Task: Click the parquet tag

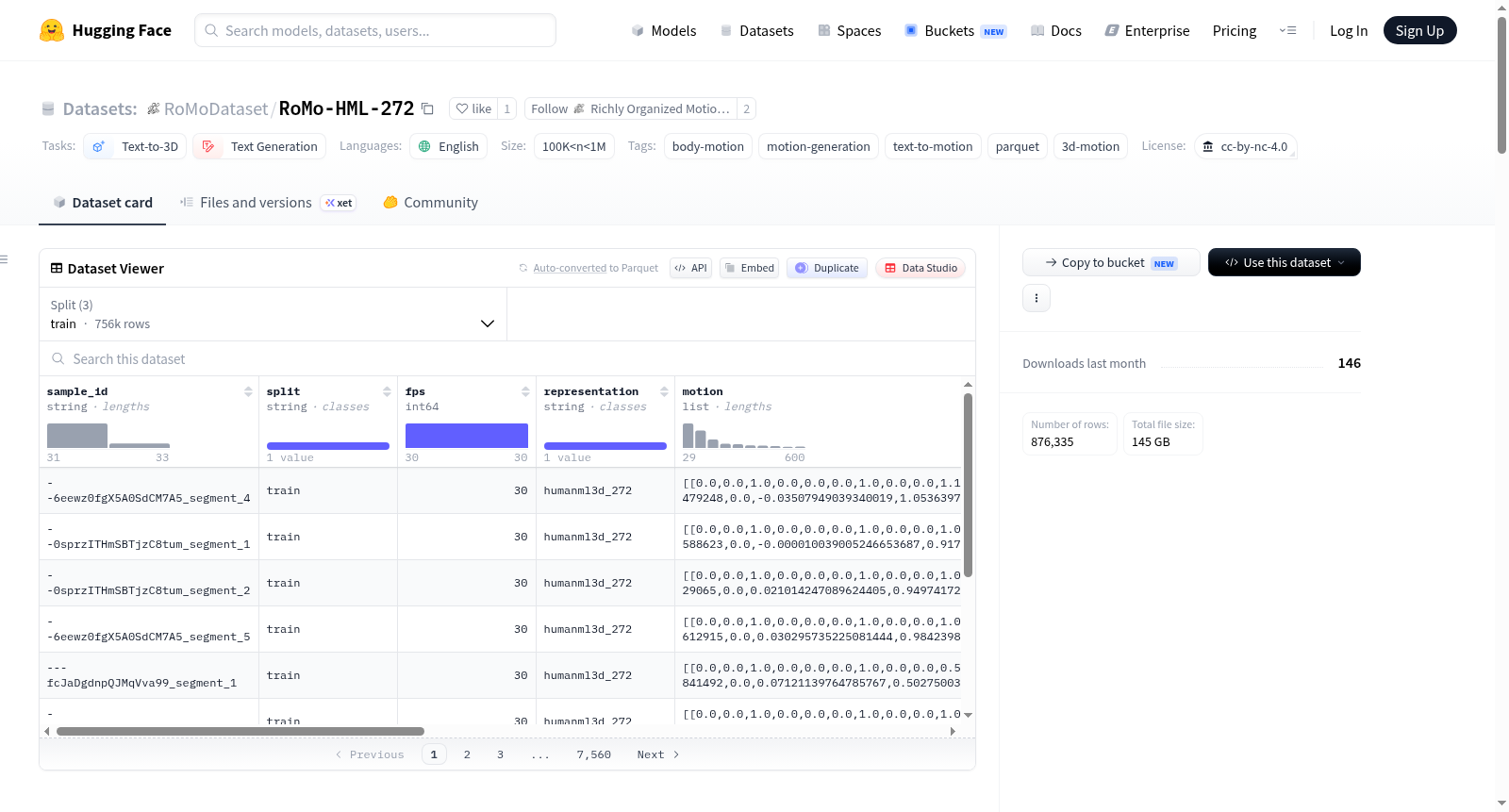Action: 1018,146
